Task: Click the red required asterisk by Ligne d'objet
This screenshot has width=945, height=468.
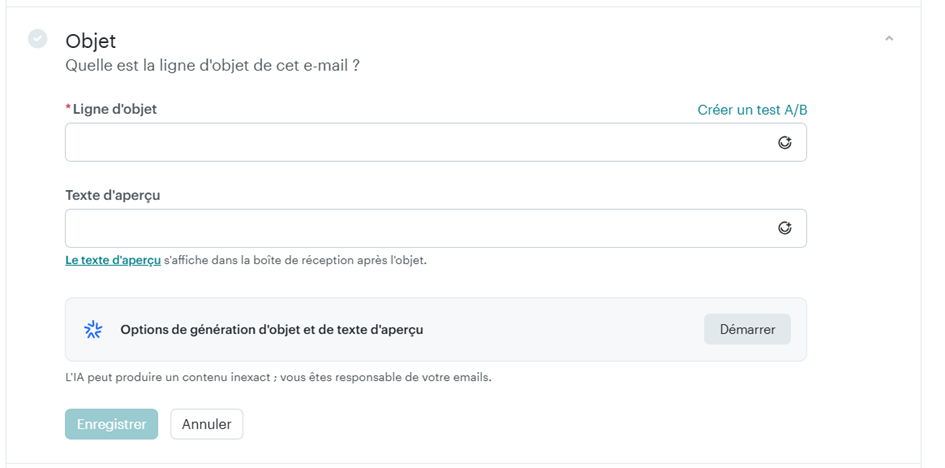Action: [x=68, y=109]
